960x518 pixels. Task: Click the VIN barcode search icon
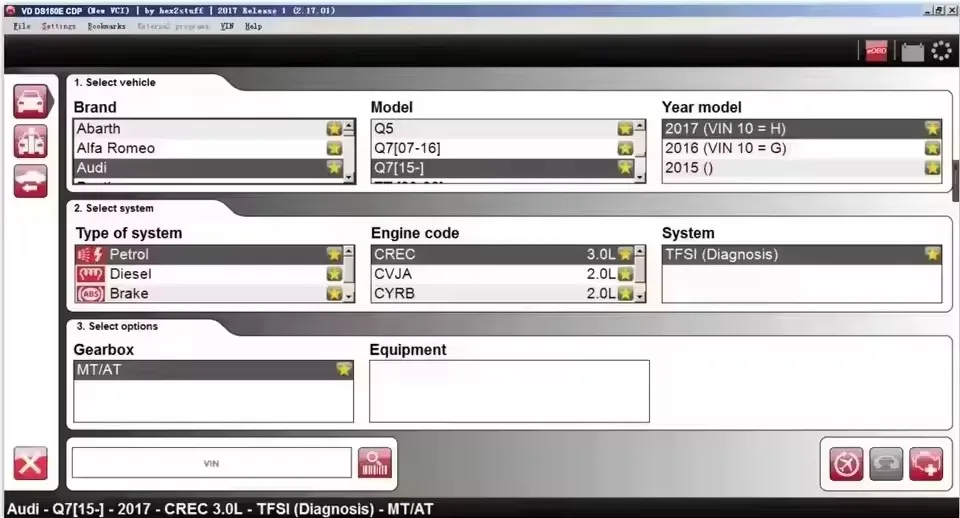(x=375, y=463)
